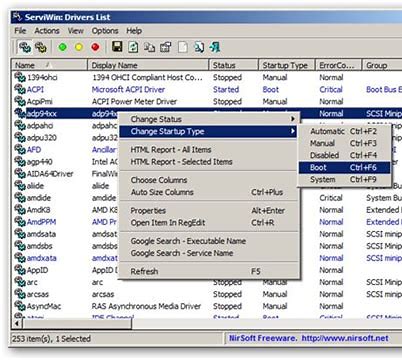Click the first gears toolbar icon
The image size is (402, 360).
[25, 47]
